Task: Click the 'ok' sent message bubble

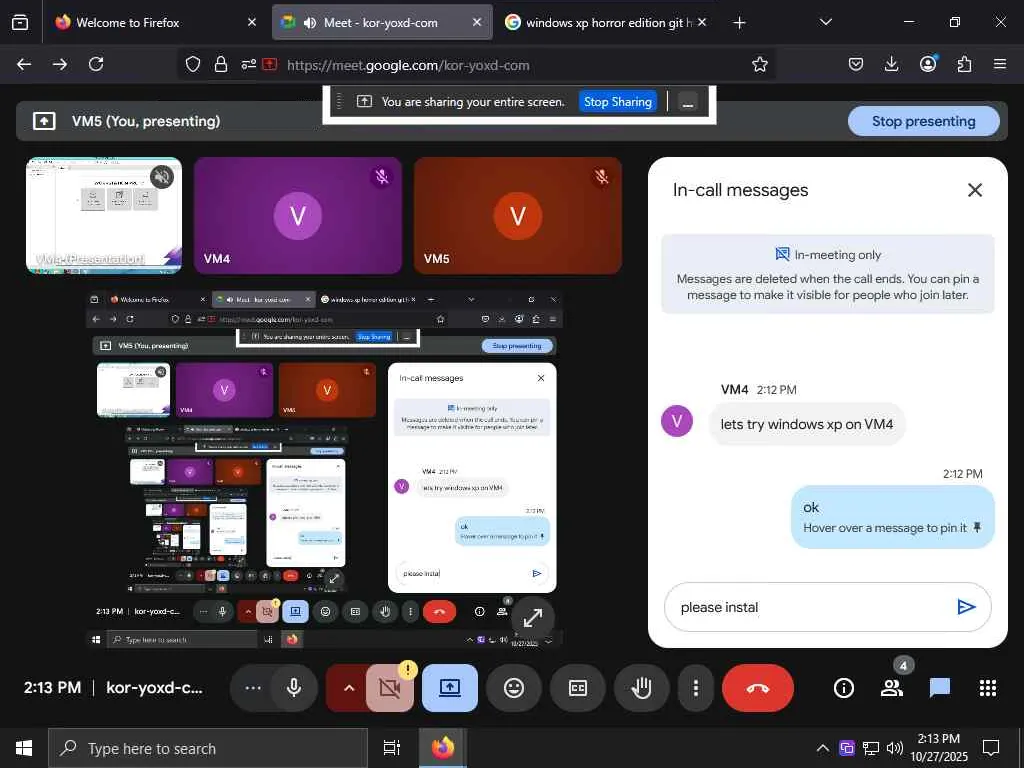Action: click(892, 517)
